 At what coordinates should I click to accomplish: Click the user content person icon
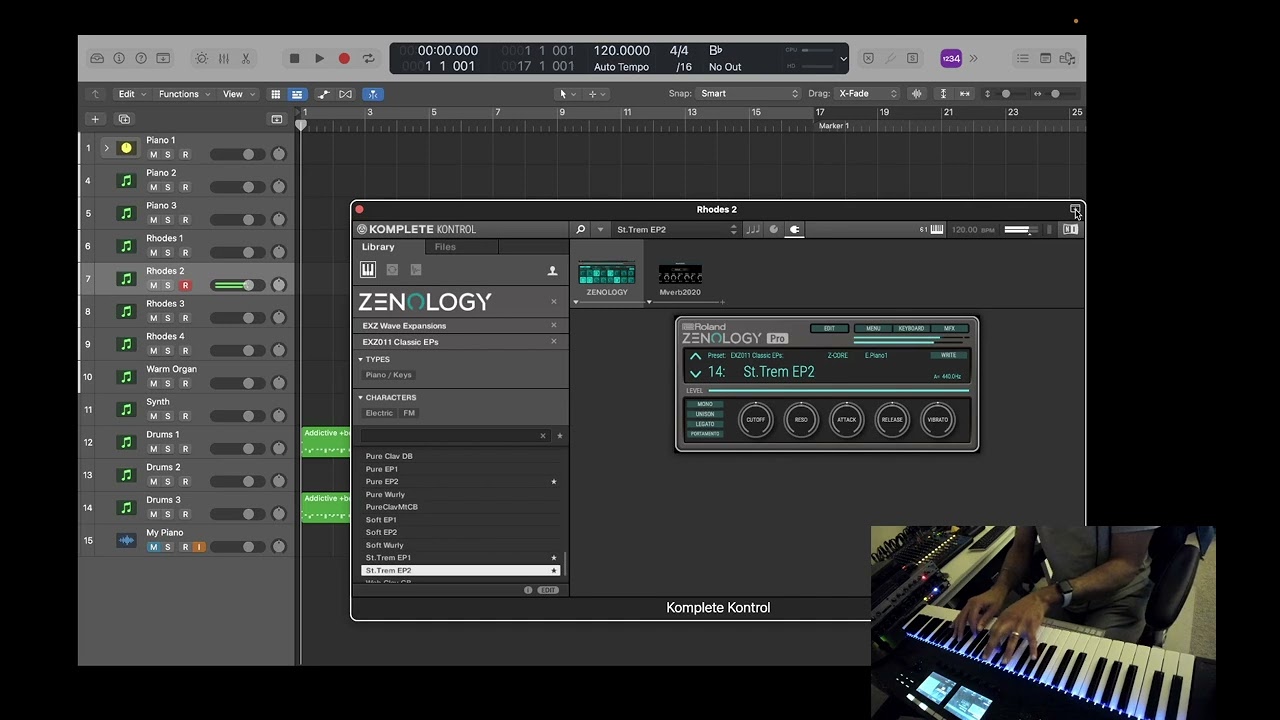[552, 271]
